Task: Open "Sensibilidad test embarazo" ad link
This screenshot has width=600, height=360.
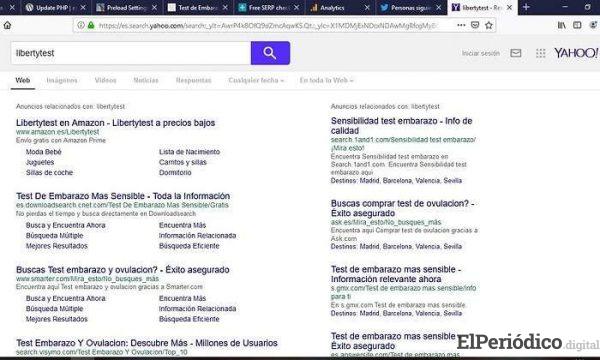Action: (x=401, y=125)
